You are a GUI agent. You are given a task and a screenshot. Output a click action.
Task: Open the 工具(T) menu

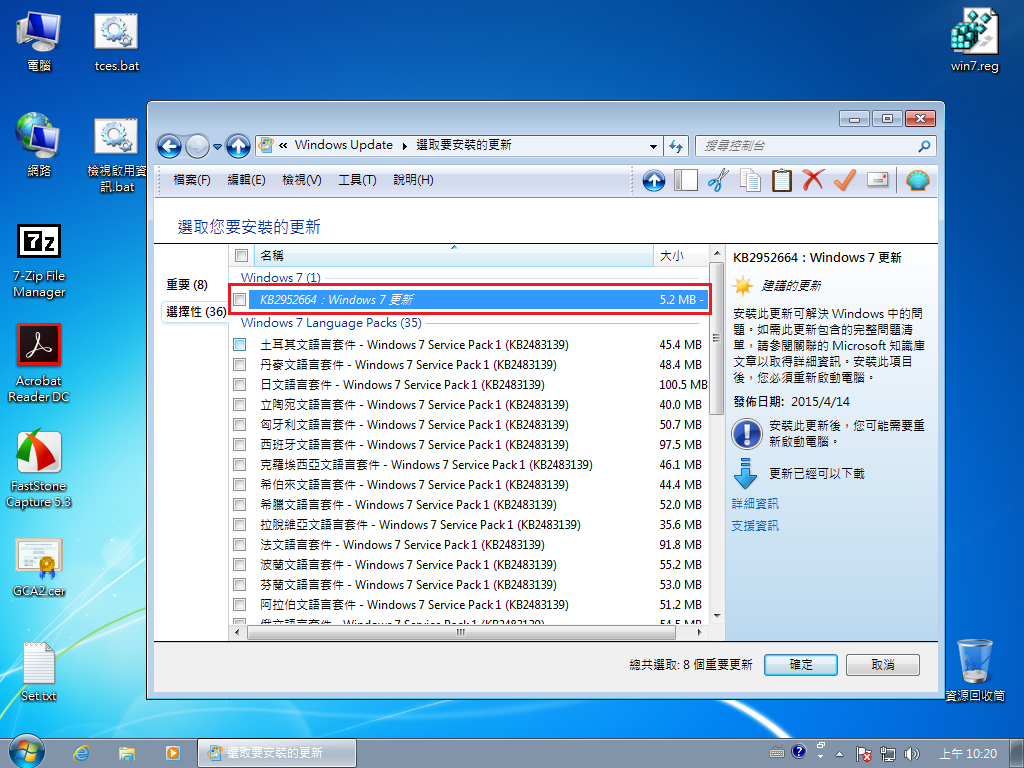point(357,180)
